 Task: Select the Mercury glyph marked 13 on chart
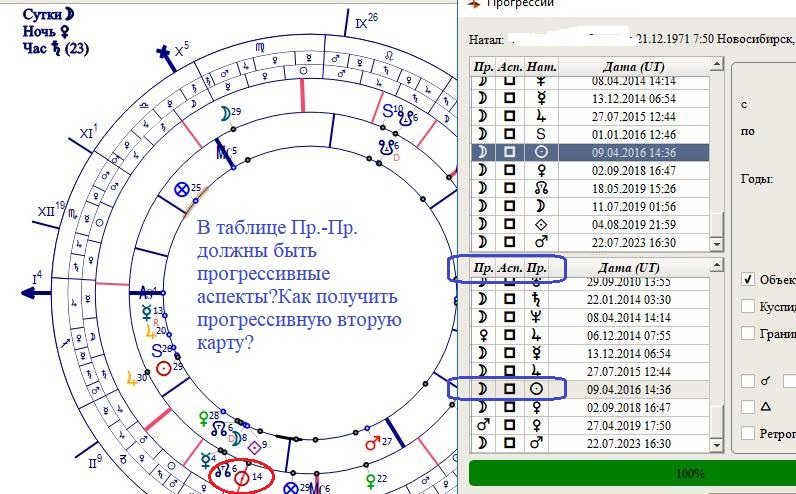147,313
